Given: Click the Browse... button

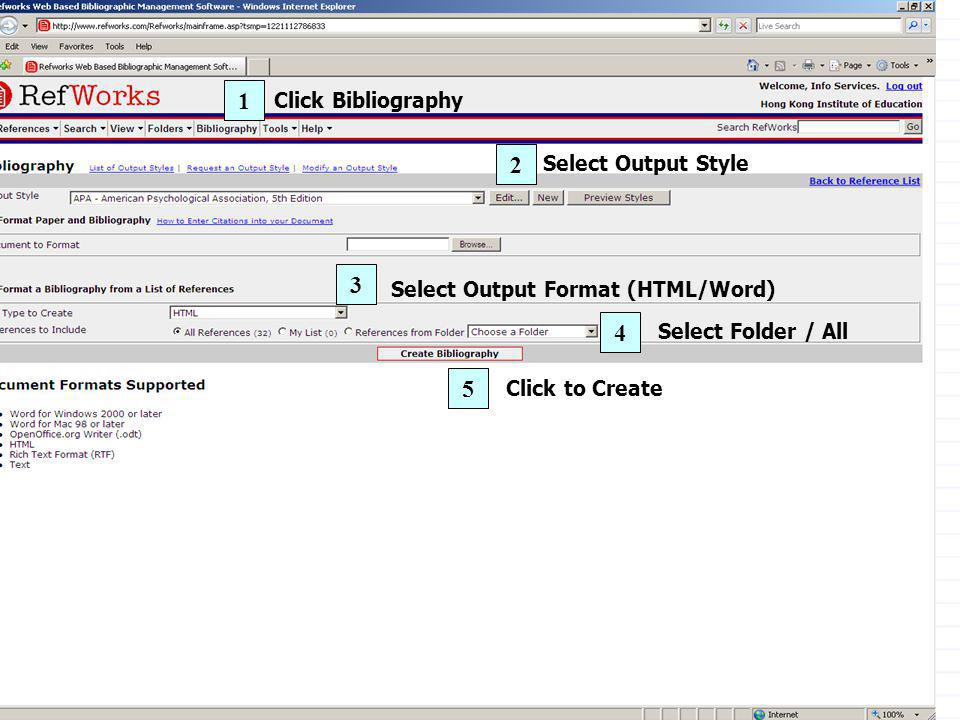Looking at the screenshot, I should (x=476, y=244).
